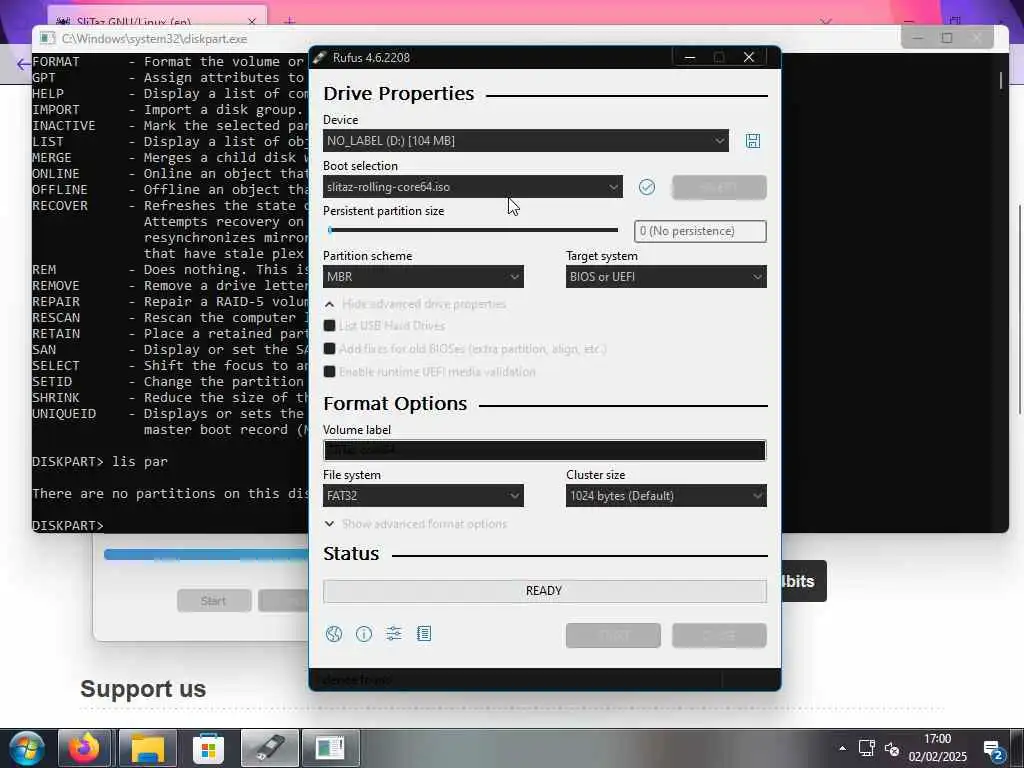Image resolution: width=1024 pixels, height=768 pixels.
Task: Open the network status tray icon
Action: coord(867,748)
